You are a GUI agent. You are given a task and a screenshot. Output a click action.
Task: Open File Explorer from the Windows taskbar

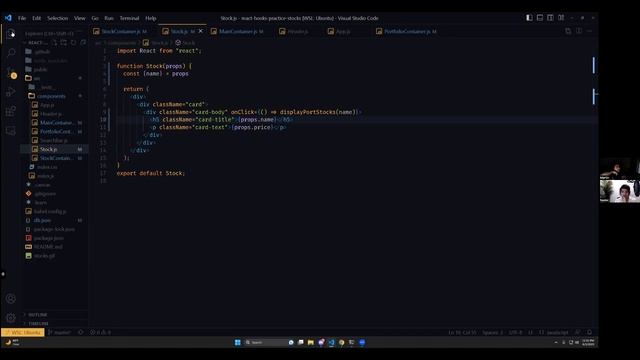click(x=311, y=342)
